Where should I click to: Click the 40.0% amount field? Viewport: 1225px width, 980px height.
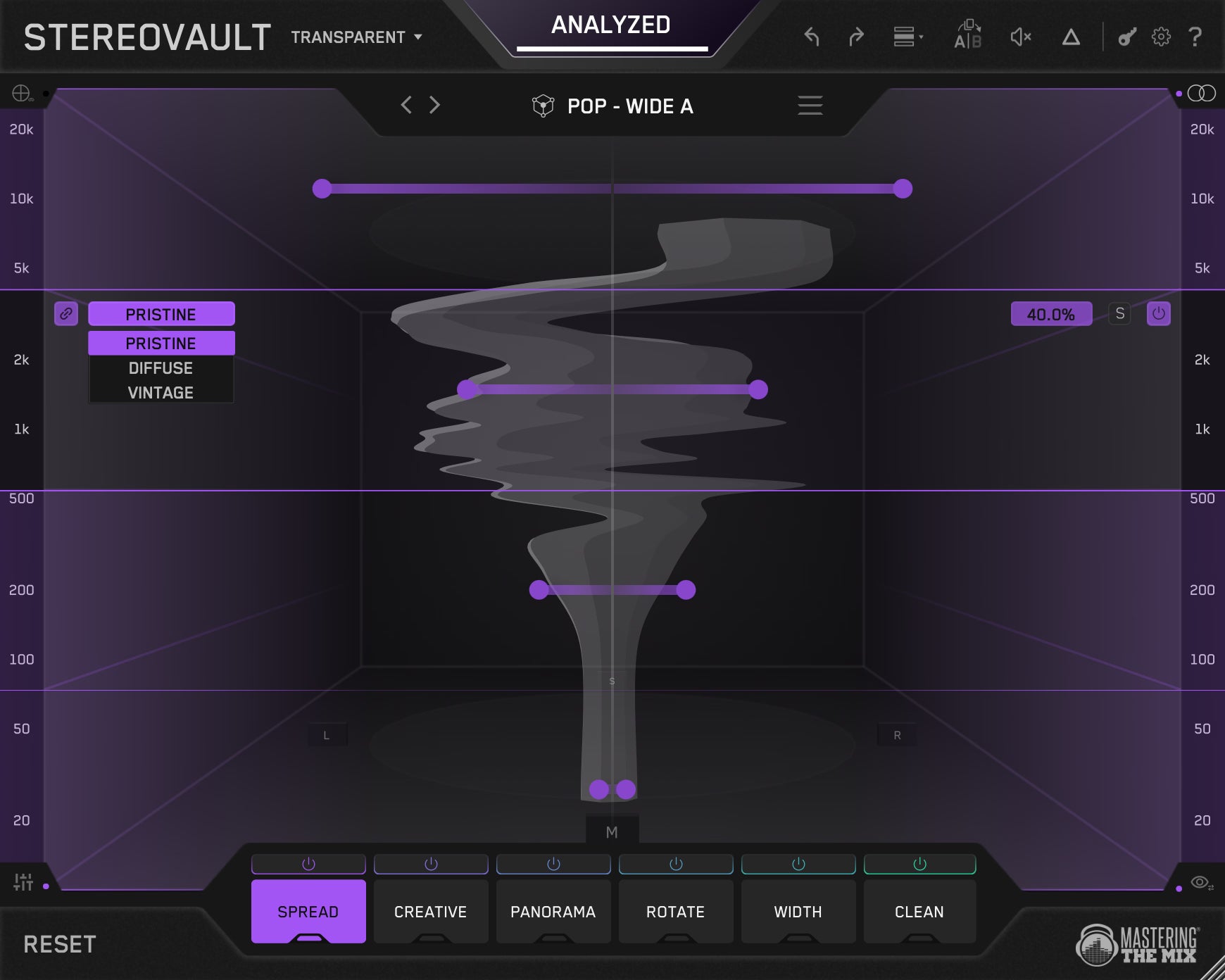point(1051,314)
